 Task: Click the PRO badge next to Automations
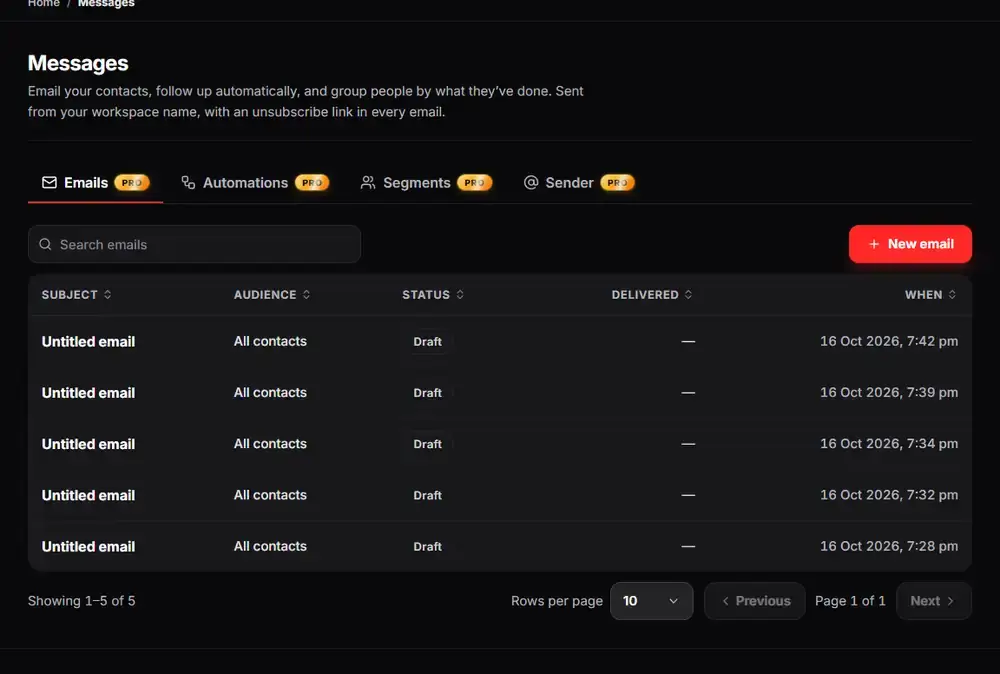coord(312,183)
